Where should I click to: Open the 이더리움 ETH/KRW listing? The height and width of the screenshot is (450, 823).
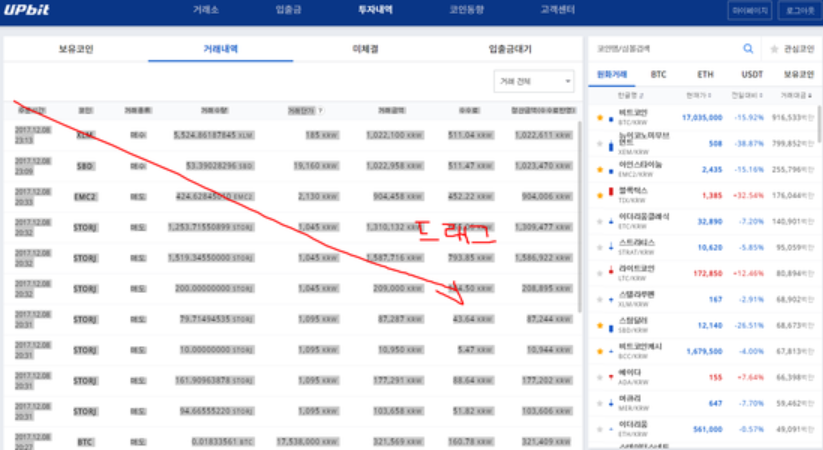click(704, 430)
